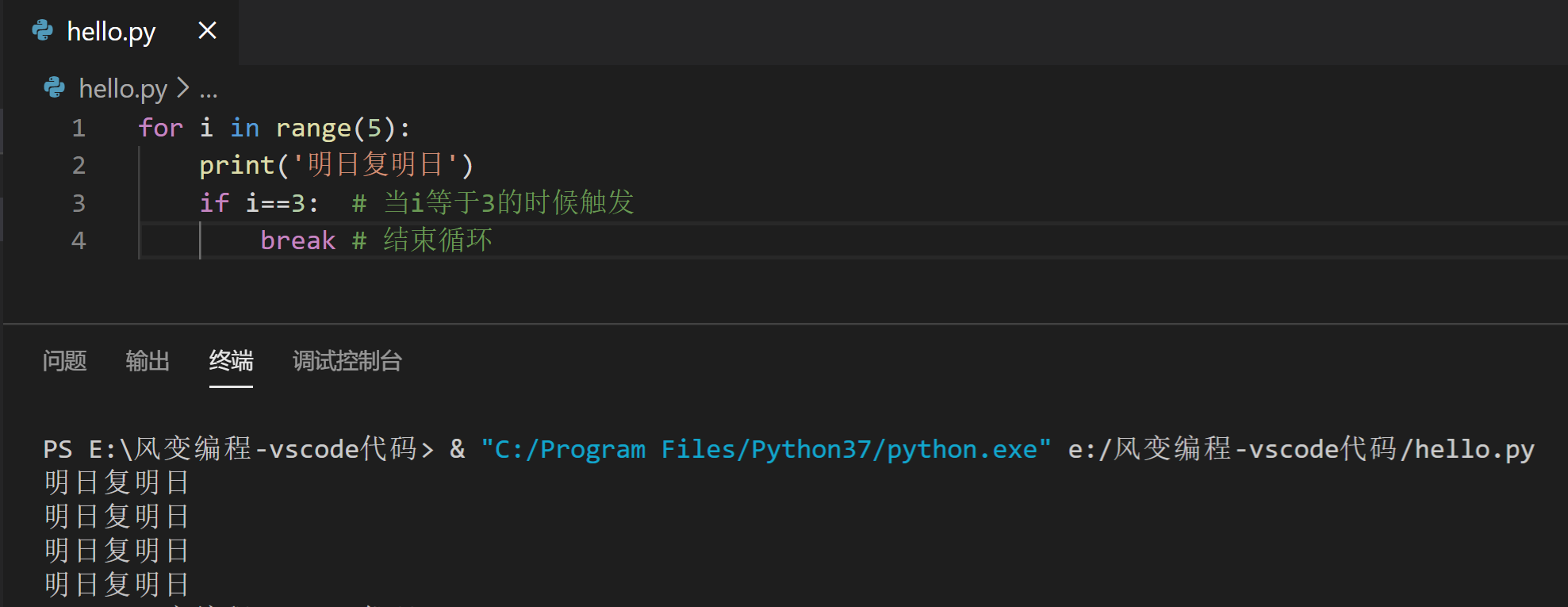Click the PS E:\风变编程-vscode代码> terminal prompt
Viewport: 1568px width, 607px height.
tap(239, 449)
